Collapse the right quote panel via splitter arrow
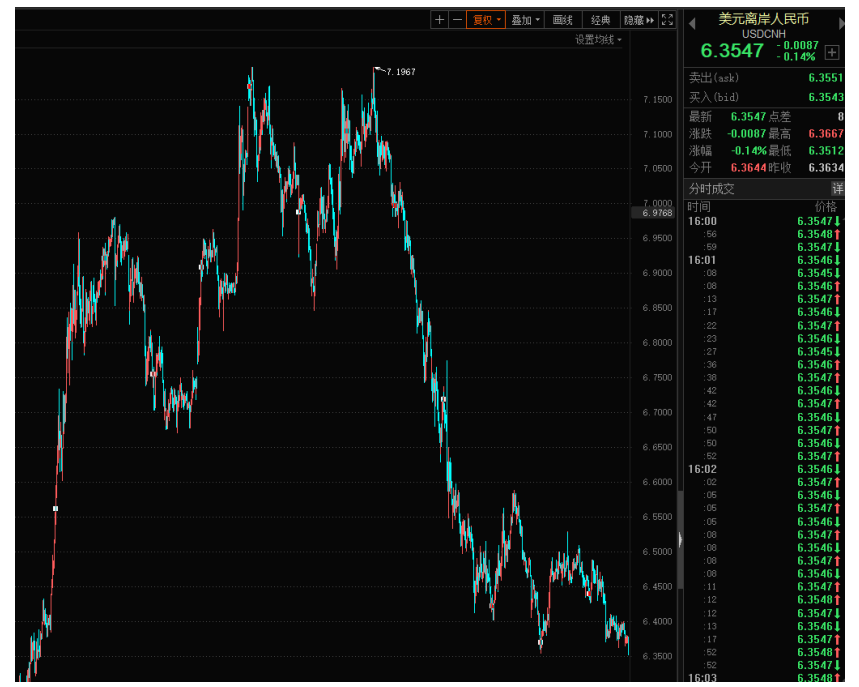Viewport: 859px width, 687px height. [681, 539]
